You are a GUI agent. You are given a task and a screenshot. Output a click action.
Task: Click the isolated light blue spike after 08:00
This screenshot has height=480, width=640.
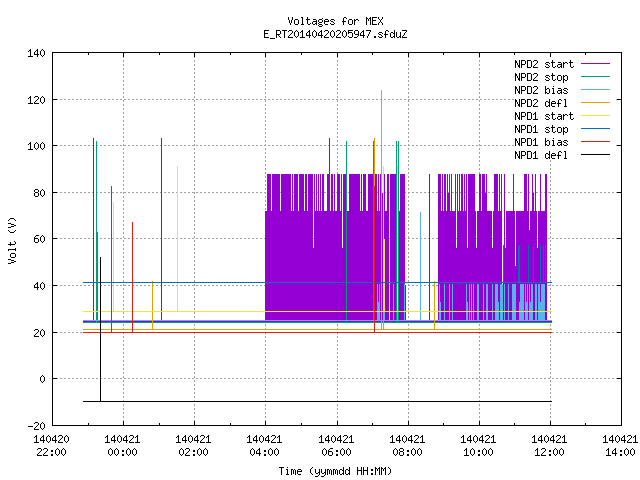tap(420, 266)
